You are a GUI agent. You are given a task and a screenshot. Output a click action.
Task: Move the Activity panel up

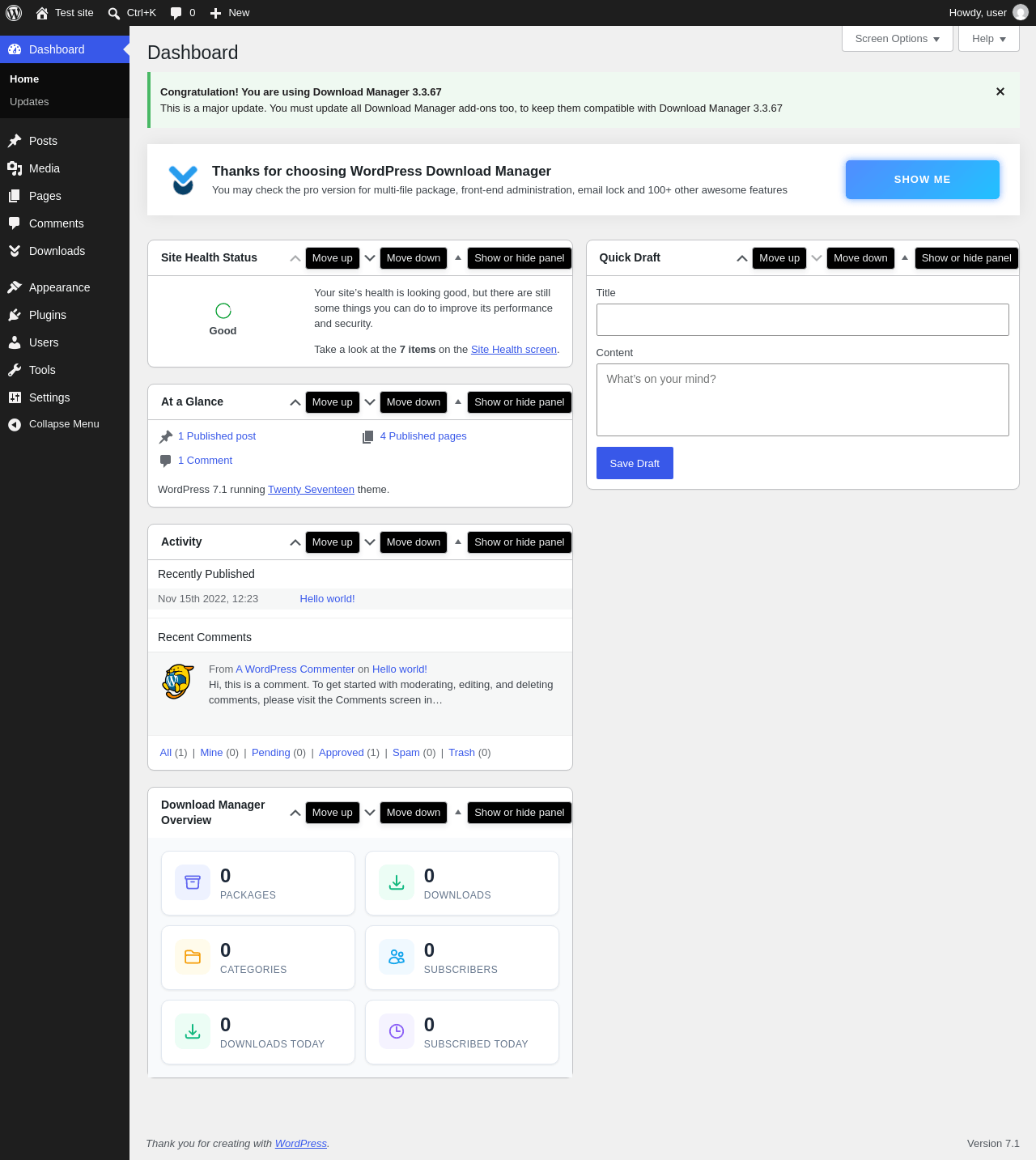[295, 542]
